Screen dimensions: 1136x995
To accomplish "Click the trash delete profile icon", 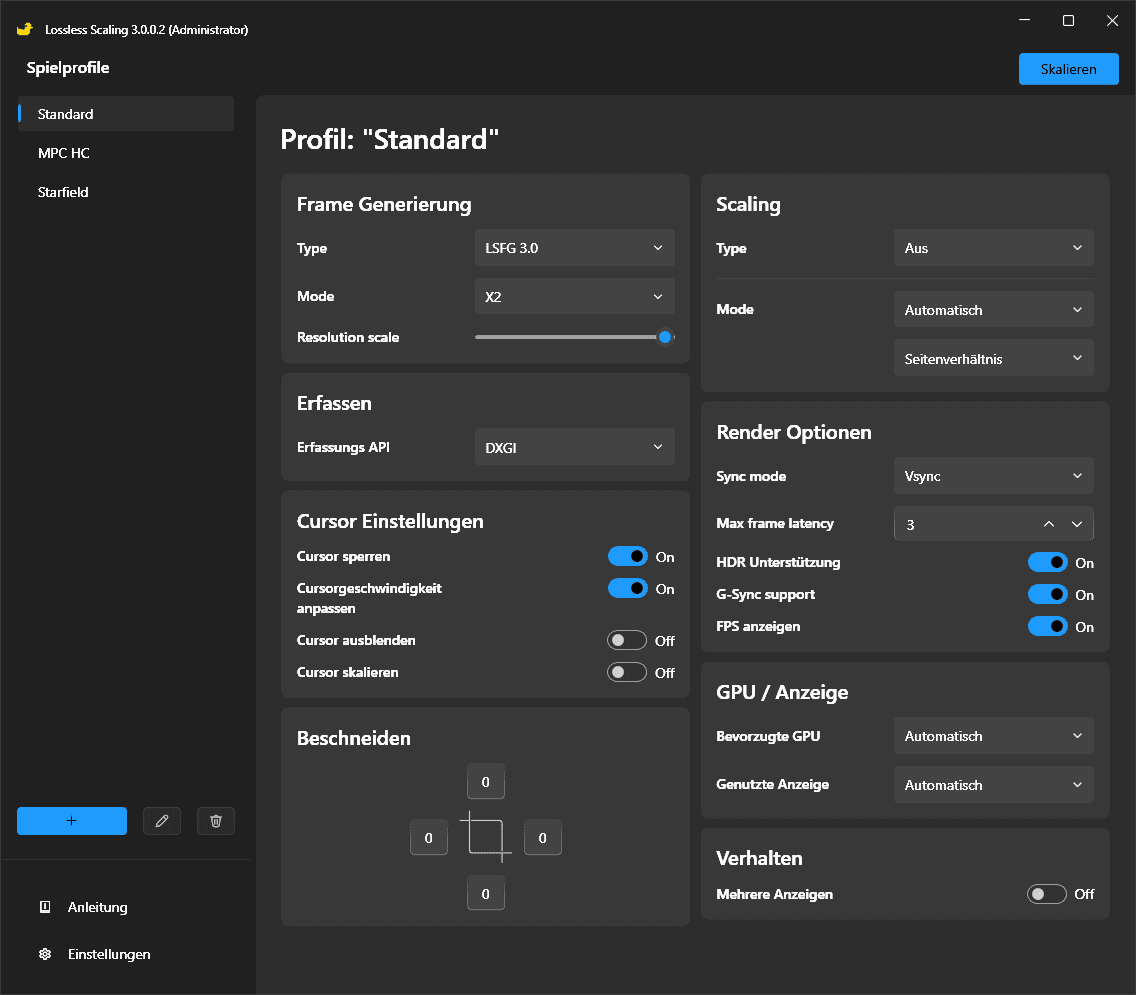I will coord(216,821).
